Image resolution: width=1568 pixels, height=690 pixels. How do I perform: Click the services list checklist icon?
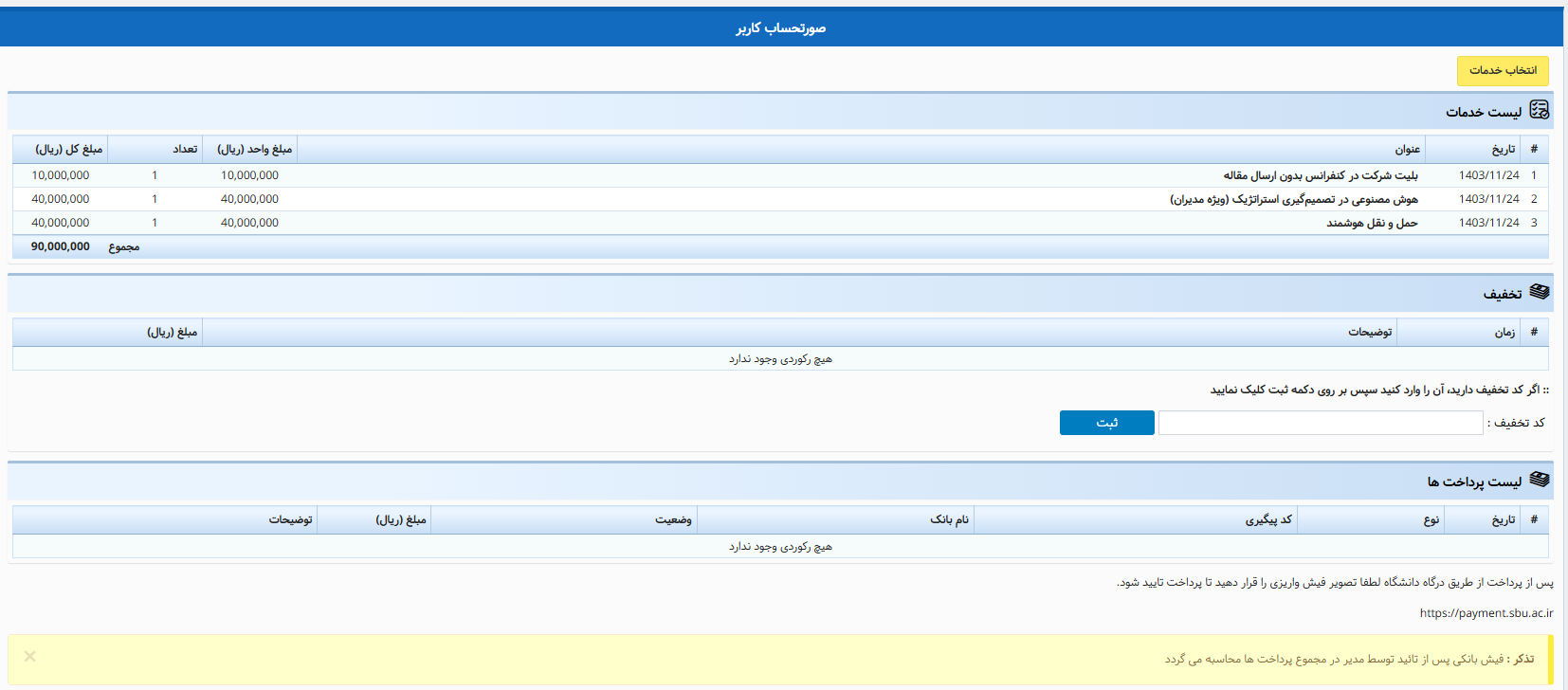(x=1540, y=111)
